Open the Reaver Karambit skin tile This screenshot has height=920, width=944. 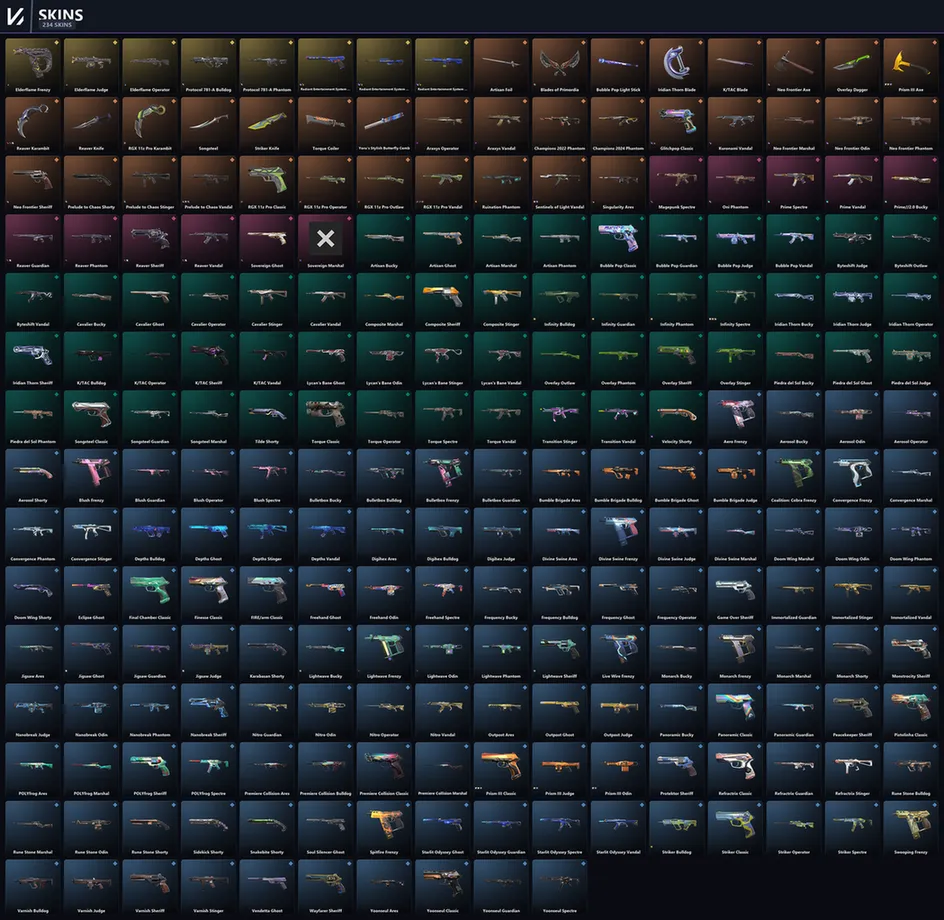point(33,125)
